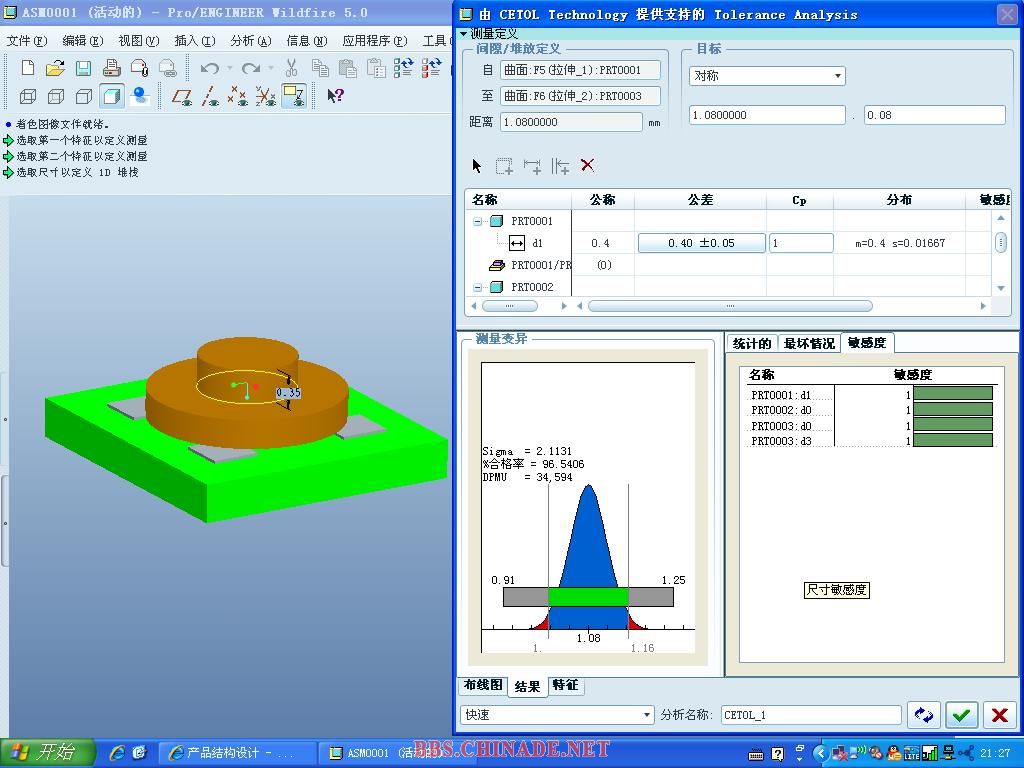Select the Wireframe display icon
The width and height of the screenshot is (1024, 768).
tap(27, 97)
